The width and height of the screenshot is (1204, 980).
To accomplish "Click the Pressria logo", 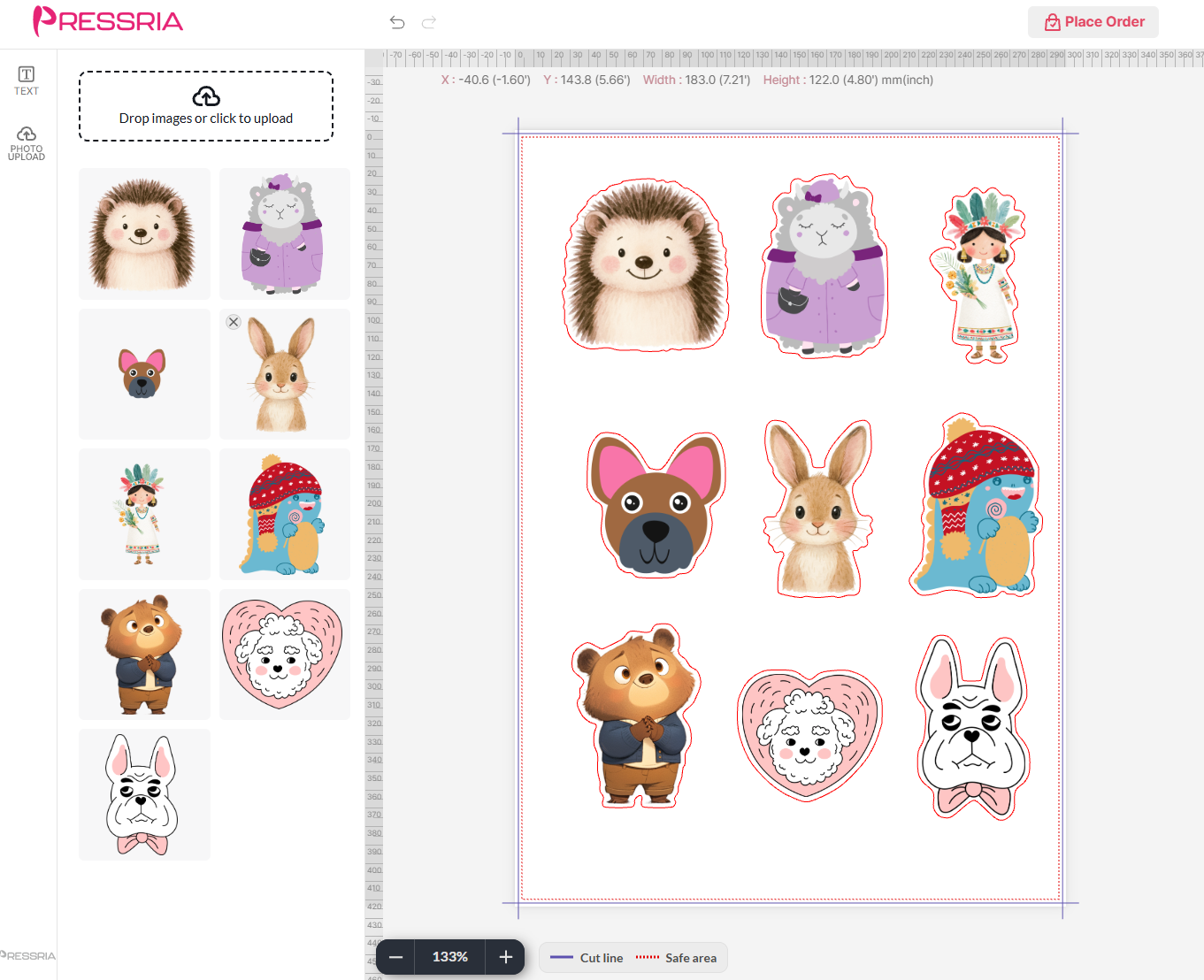I will click(x=107, y=21).
